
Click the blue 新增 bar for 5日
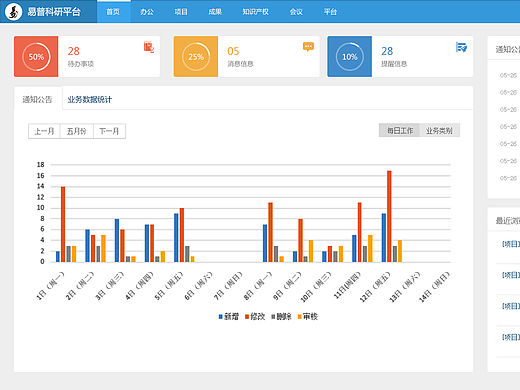tap(176, 238)
